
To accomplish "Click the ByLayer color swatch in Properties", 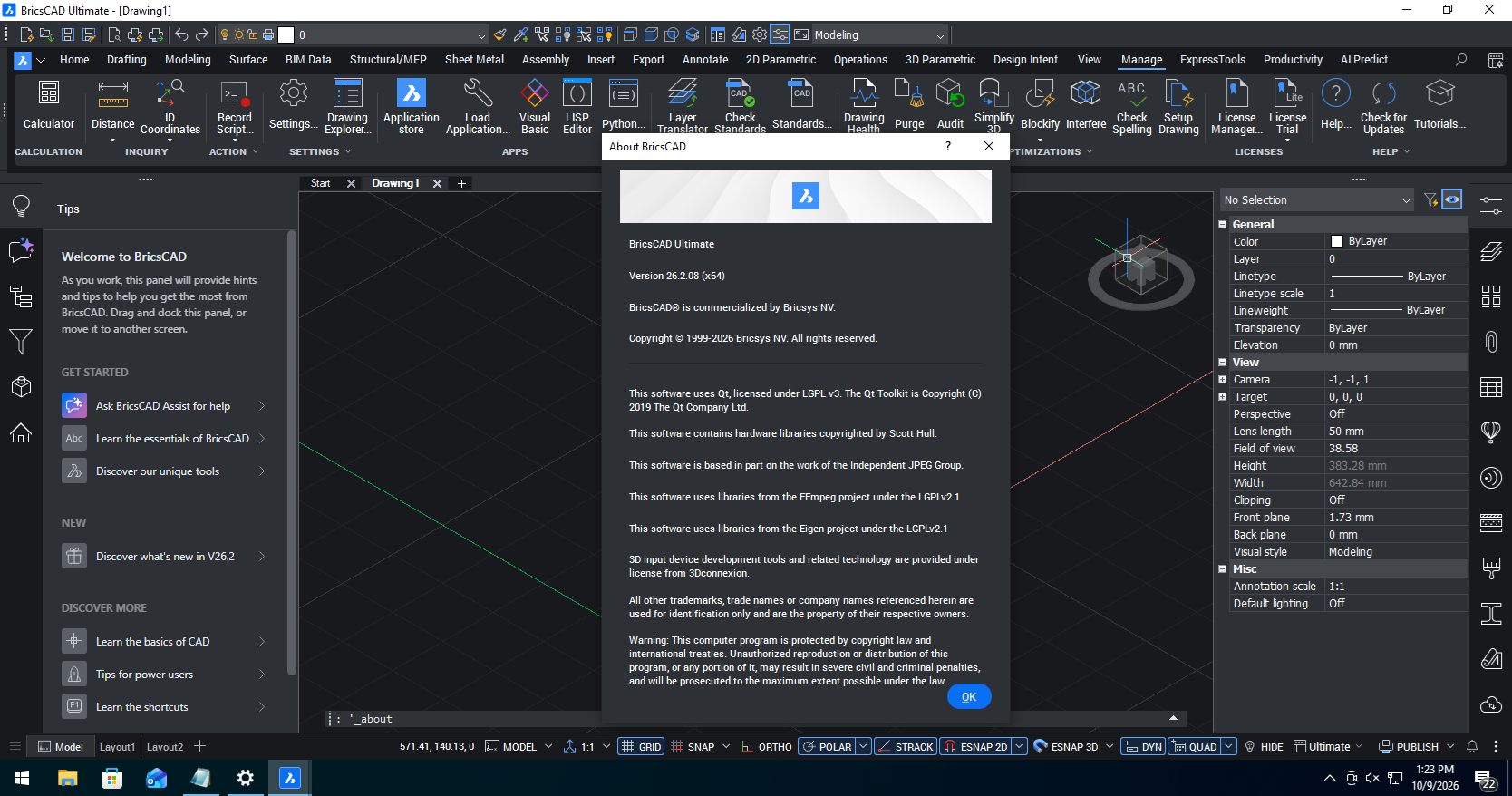I will (x=1336, y=241).
